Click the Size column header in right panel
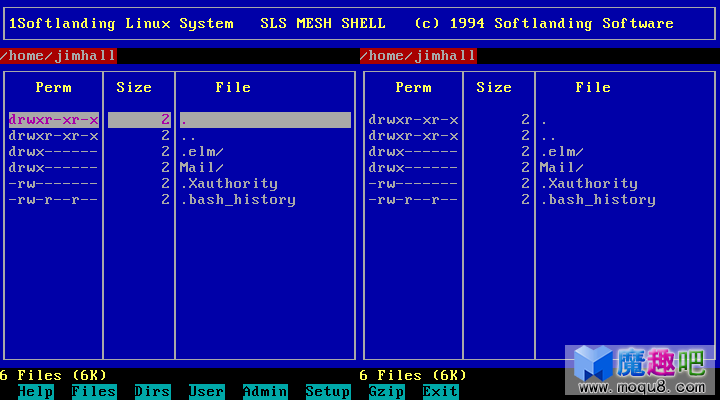 point(494,88)
